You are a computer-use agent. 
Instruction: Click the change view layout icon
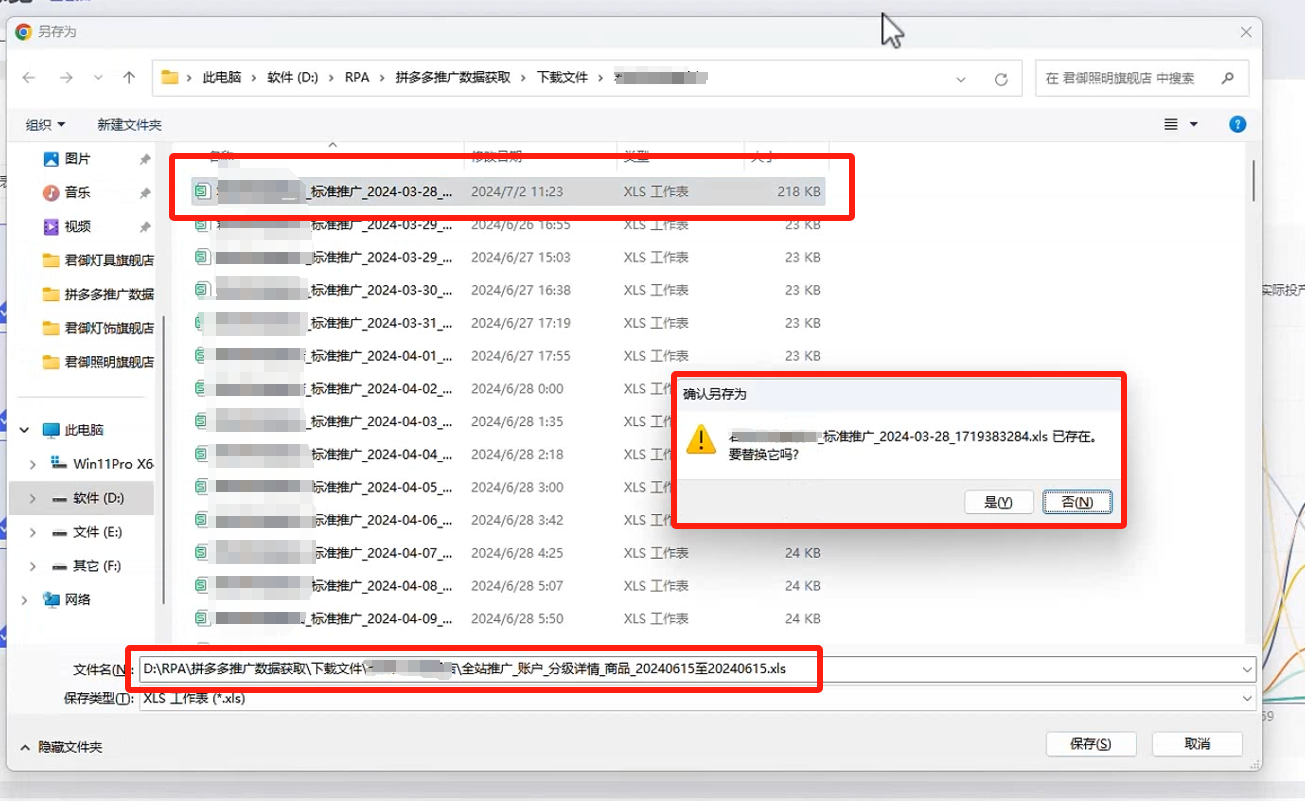pos(1171,125)
